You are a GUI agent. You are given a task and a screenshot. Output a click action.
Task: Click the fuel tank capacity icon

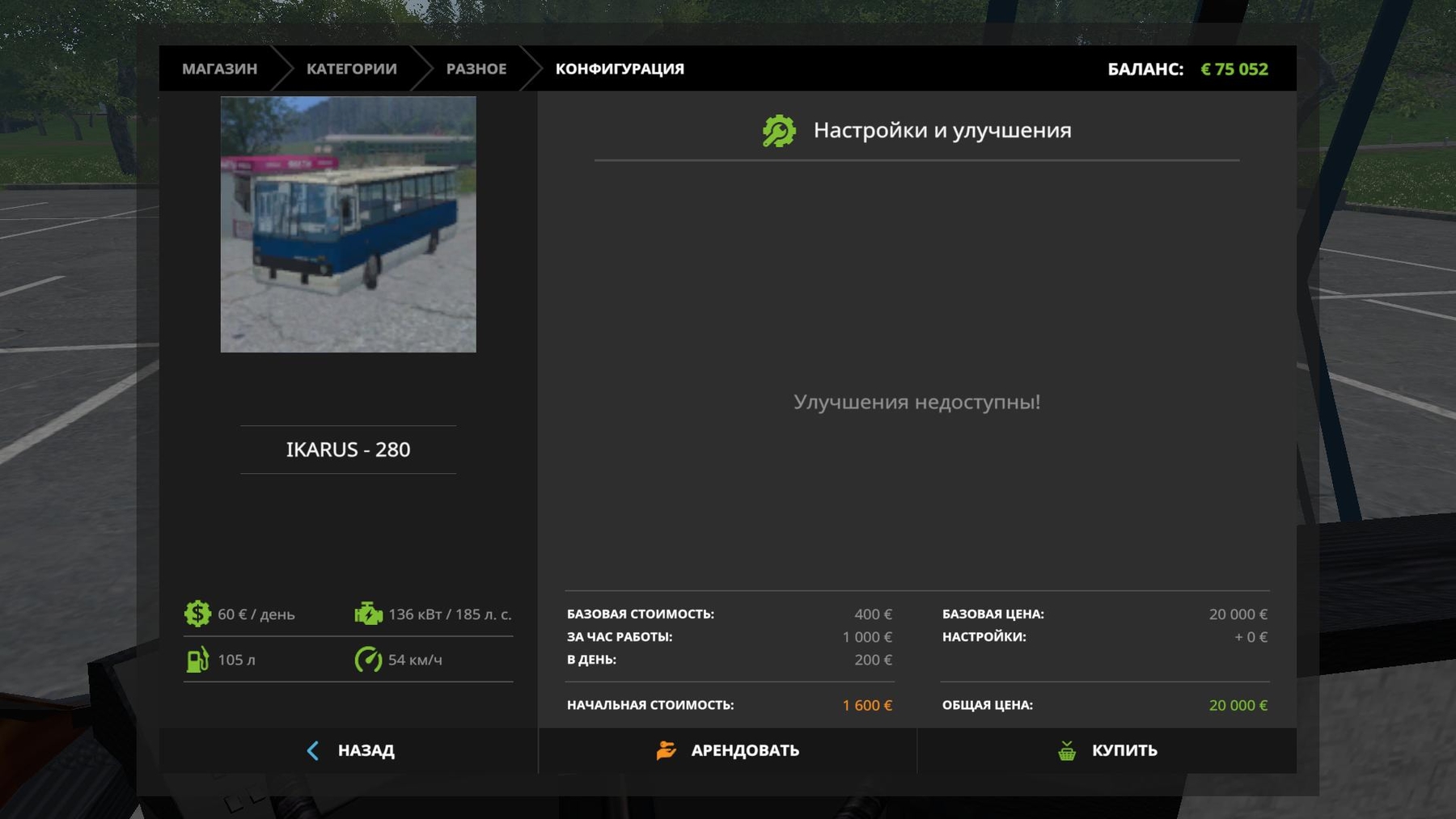[197, 660]
